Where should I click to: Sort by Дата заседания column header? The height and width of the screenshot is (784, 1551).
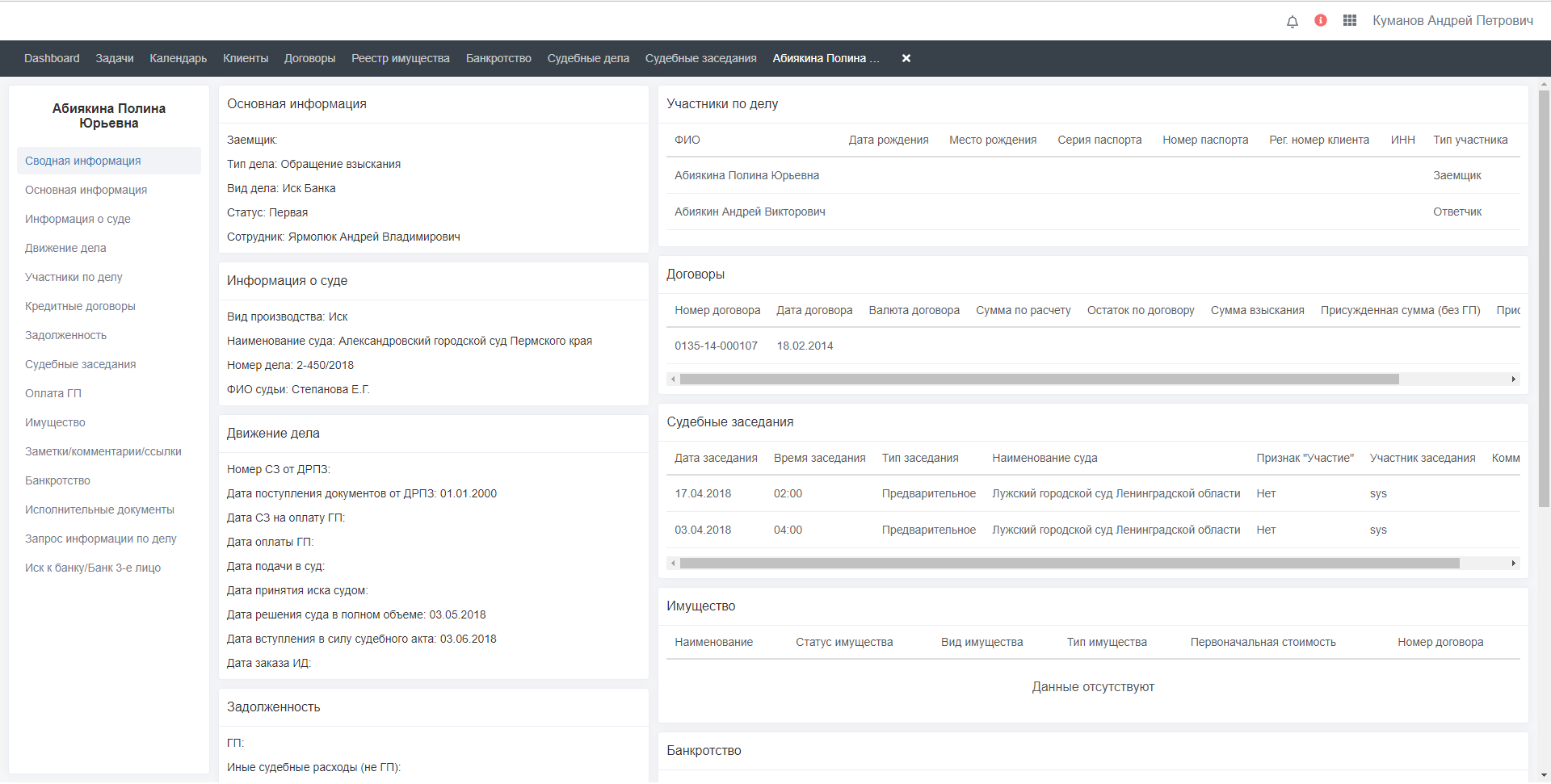click(716, 458)
